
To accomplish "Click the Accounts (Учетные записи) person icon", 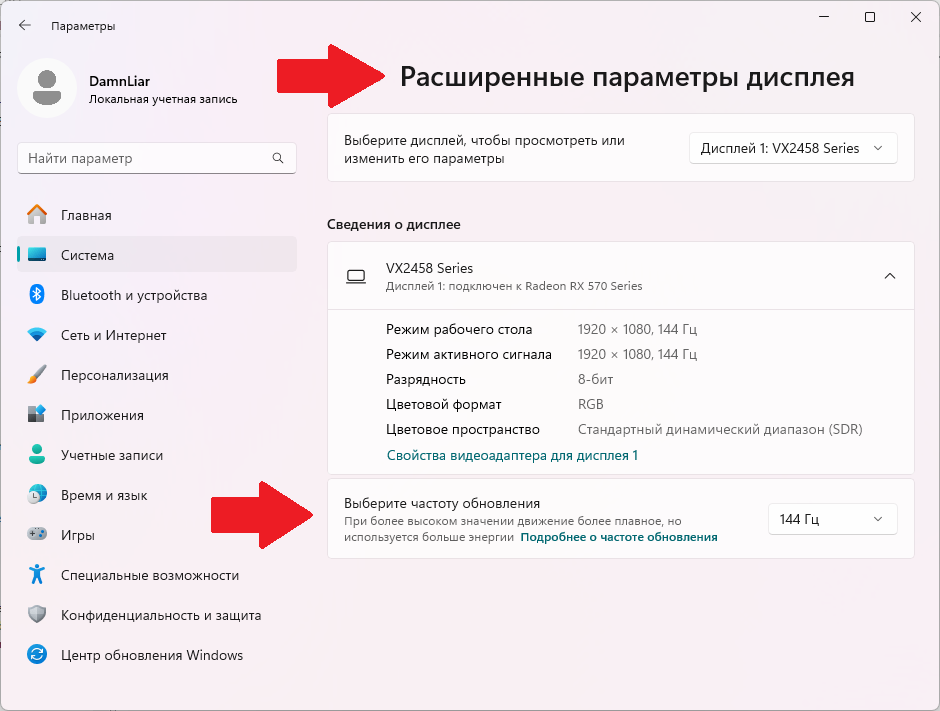I will pos(37,455).
